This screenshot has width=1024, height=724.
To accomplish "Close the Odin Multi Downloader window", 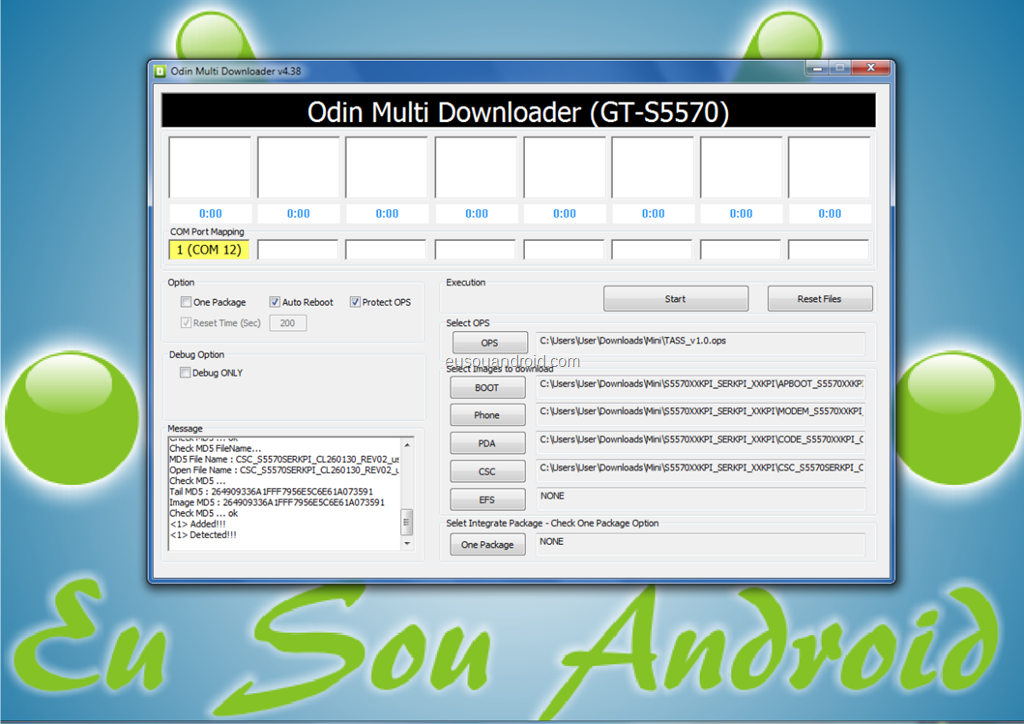I will (871, 68).
